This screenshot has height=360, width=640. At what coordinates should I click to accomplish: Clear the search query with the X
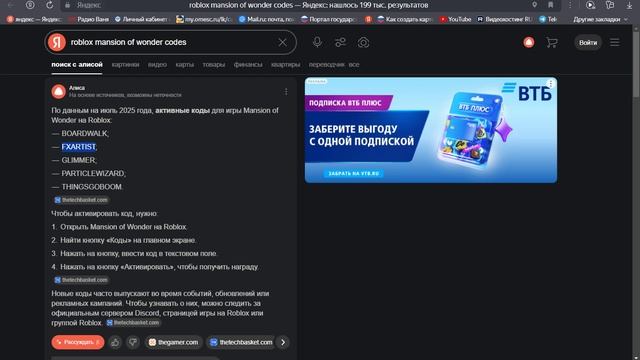282,42
